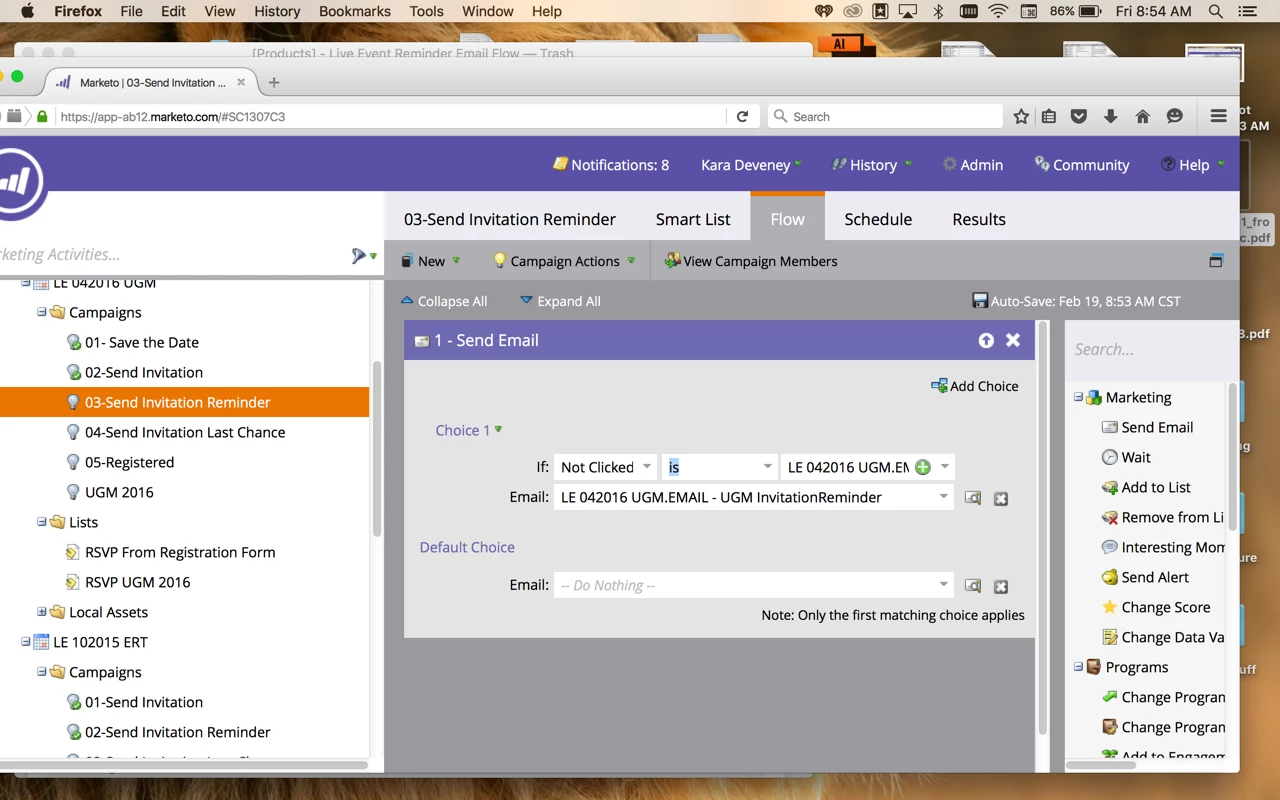Expand All flow steps
The height and width of the screenshot is (800, 1280).
560,301
